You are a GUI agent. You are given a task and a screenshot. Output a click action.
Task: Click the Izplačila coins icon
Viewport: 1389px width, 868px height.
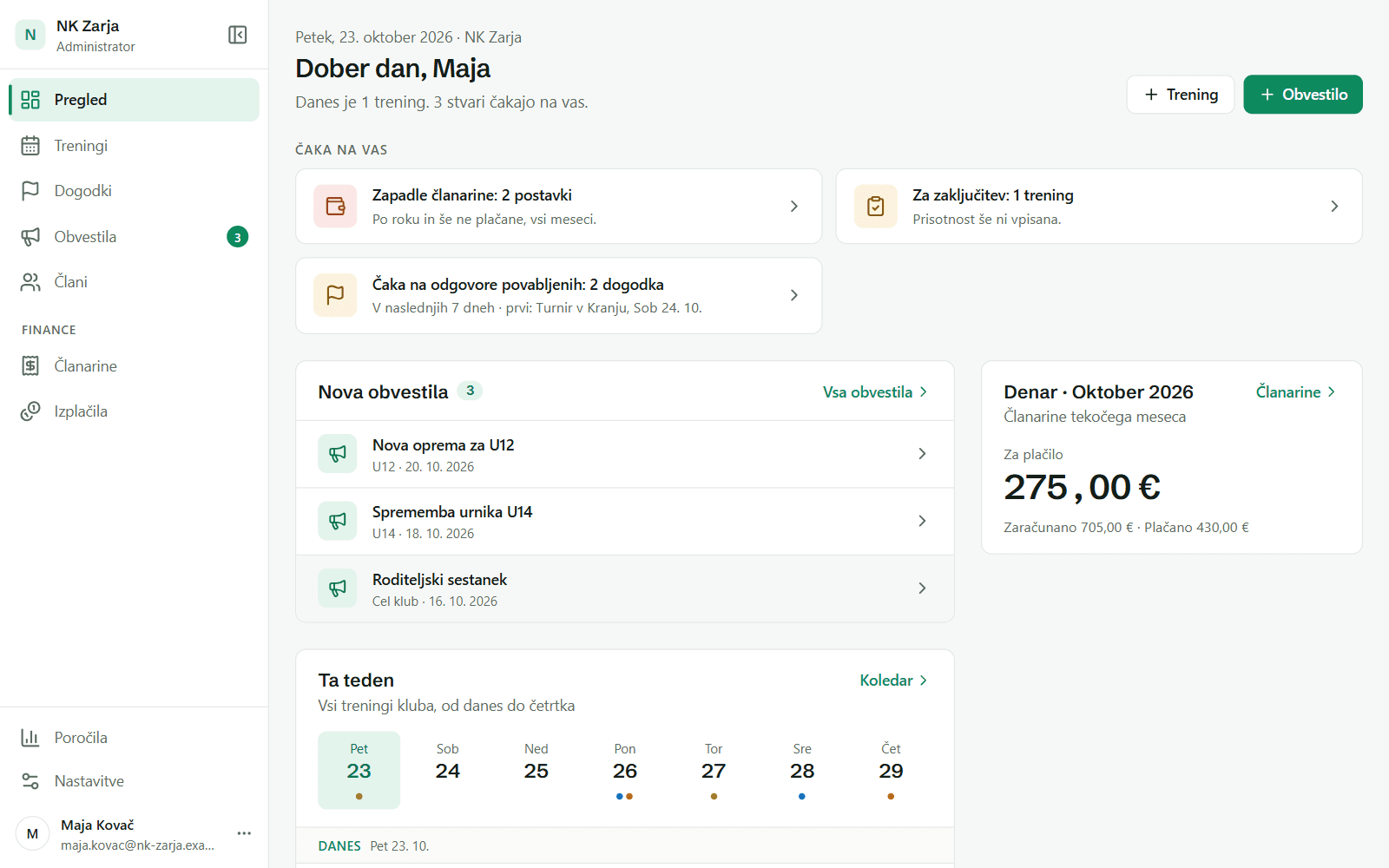point(30,411)
